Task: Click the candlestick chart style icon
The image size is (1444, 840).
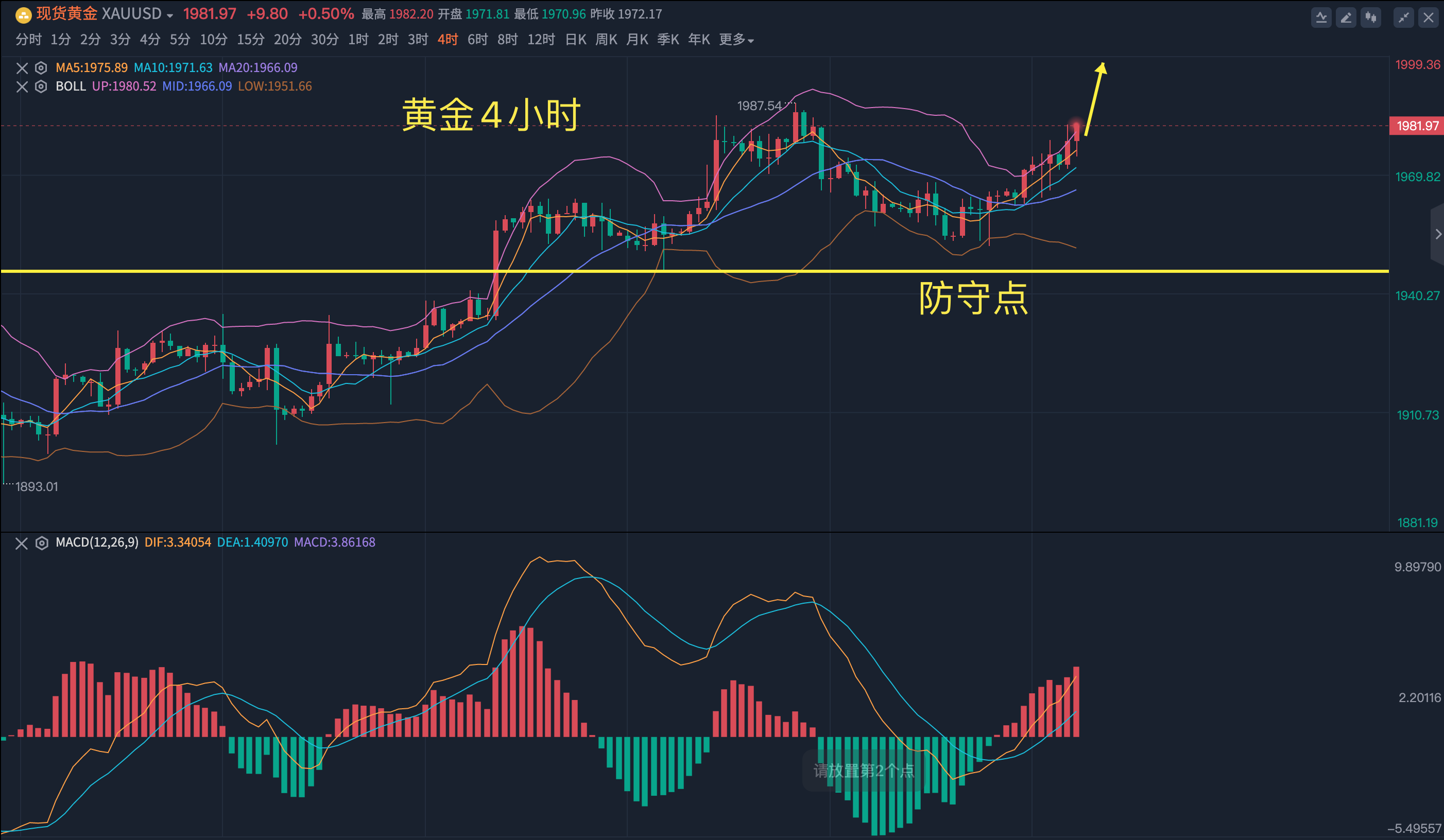Action: (x=1371, y=17)
